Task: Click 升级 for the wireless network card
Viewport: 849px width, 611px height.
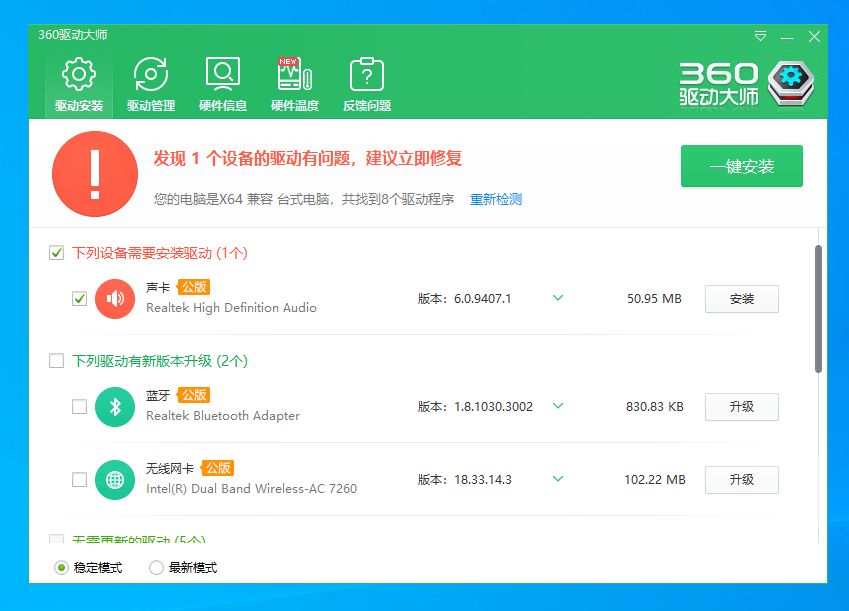Action: point(742,480)
